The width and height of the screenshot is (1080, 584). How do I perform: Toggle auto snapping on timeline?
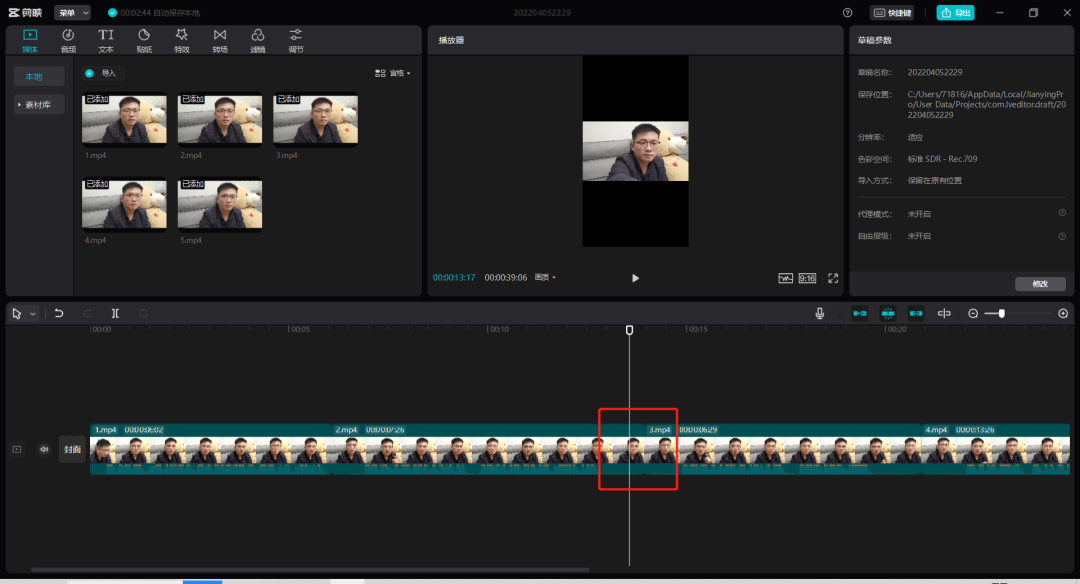click(x=888, y=313)
